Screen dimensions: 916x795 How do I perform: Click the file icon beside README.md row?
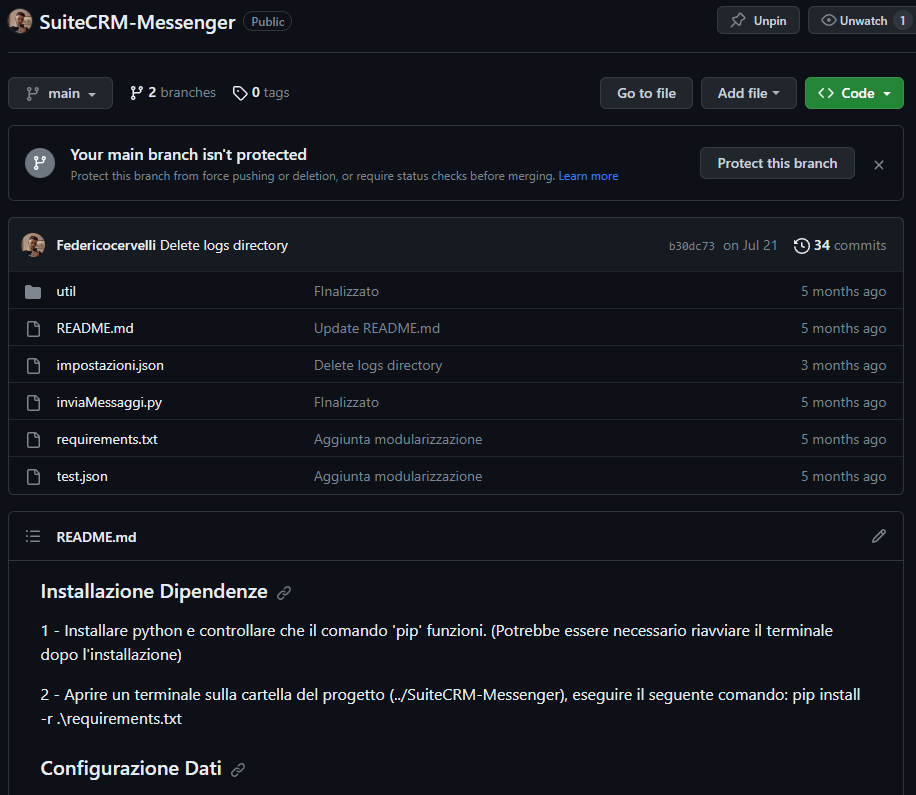click(33, 328)
